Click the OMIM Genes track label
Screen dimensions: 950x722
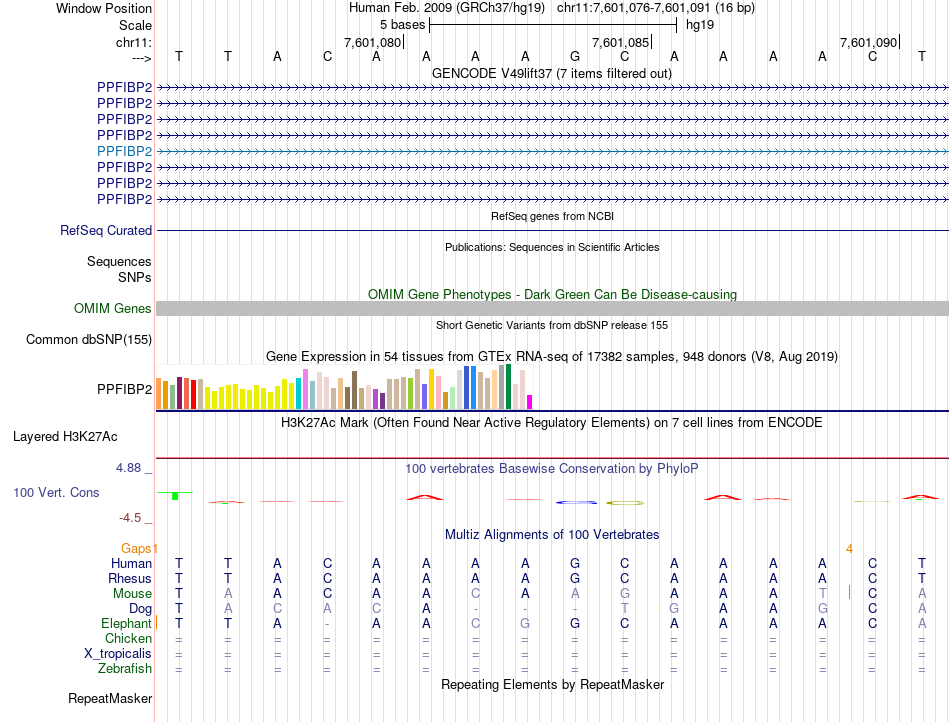point(112,309)
